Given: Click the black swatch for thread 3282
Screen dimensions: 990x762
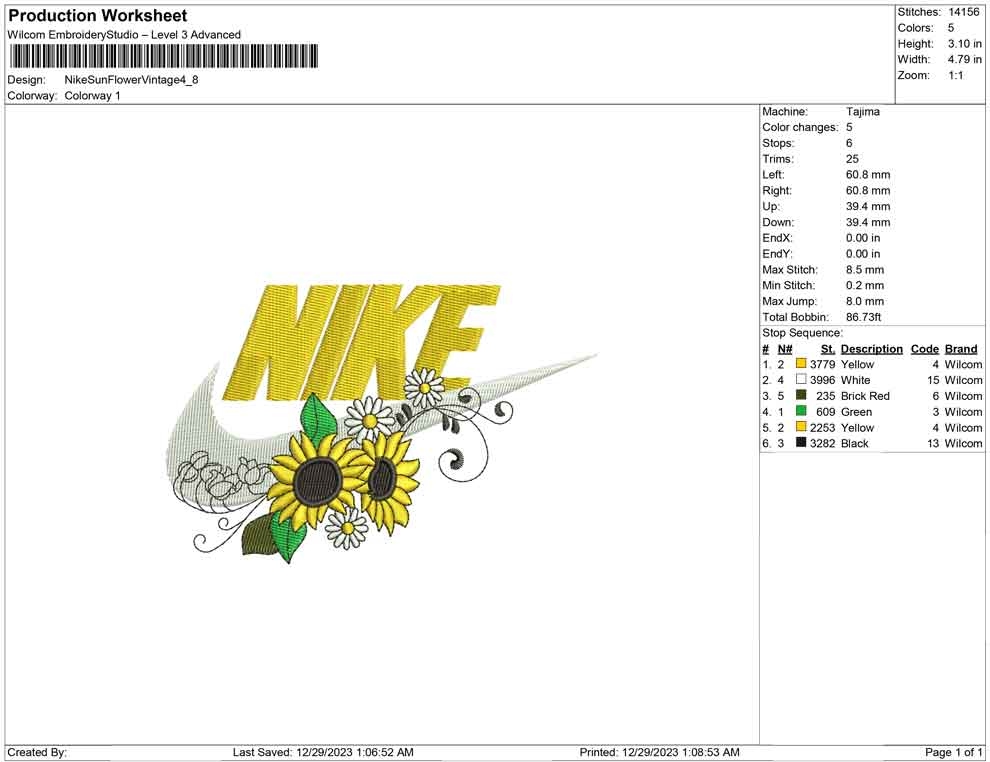Looking at the screenshot, I should pos(801,443).
